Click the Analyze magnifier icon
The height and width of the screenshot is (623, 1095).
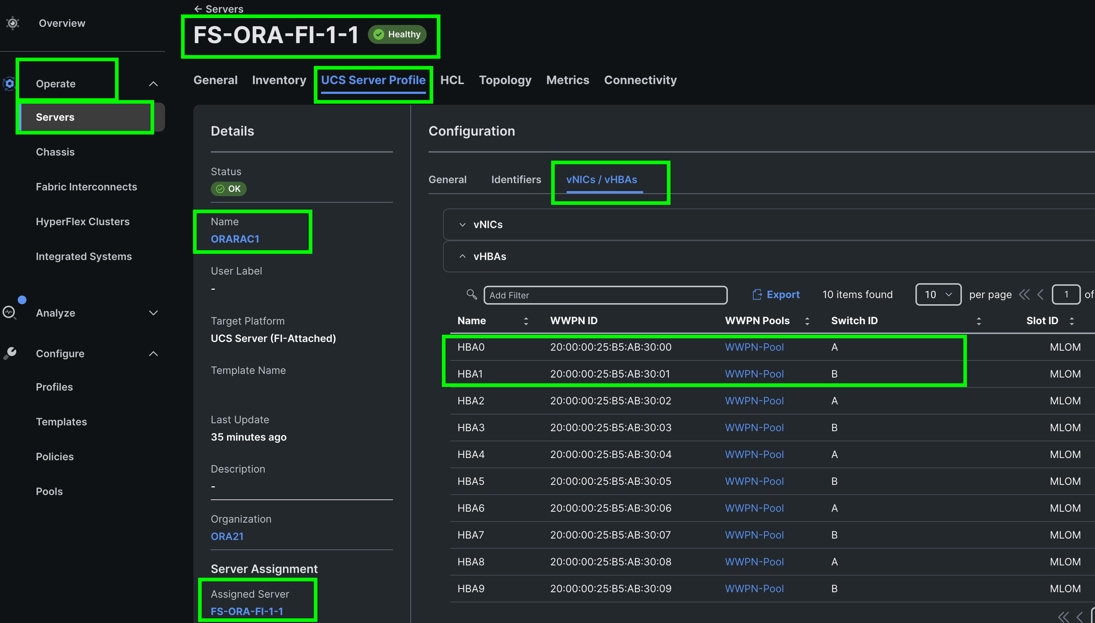coord(10,313)
